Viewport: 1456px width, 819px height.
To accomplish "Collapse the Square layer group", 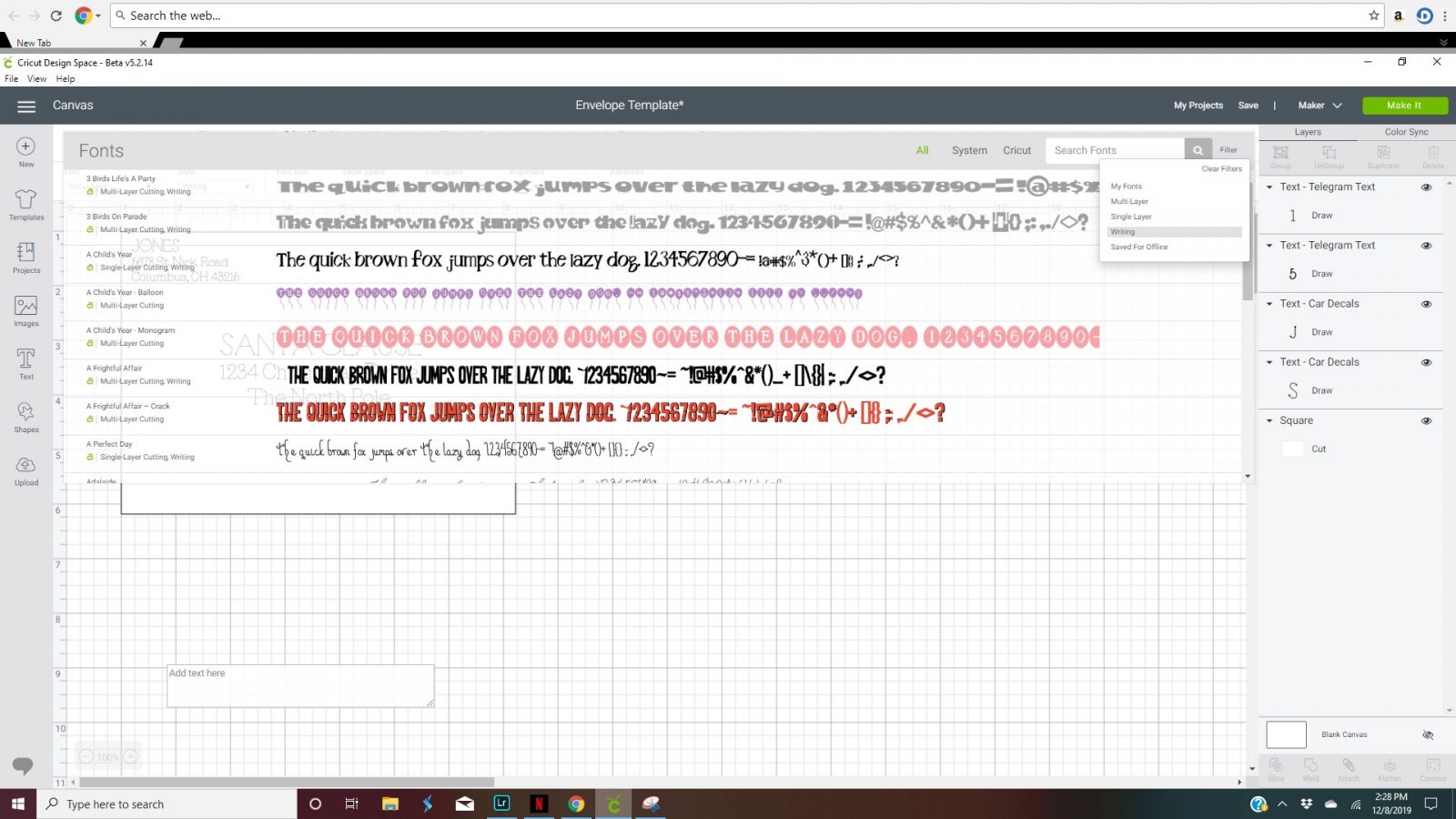I will pos(1269,421).
